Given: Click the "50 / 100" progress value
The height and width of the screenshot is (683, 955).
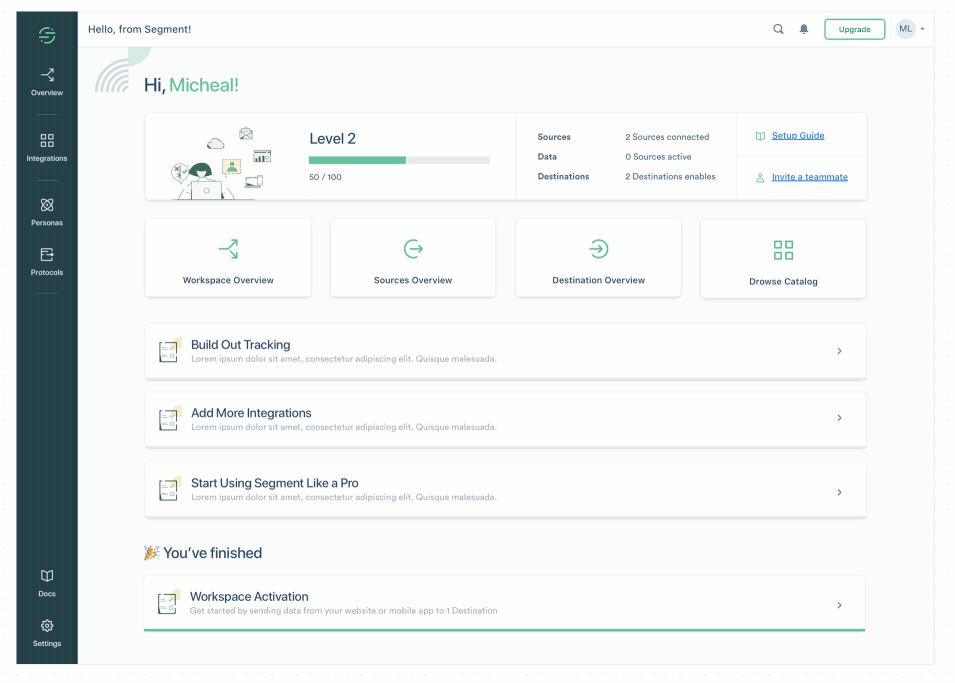Looking at the screenshot, I should coord(325,177).
